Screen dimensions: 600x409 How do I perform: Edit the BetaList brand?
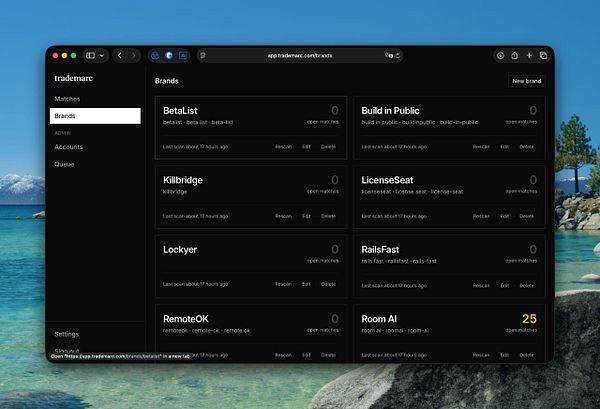click(x=306, y=147)
